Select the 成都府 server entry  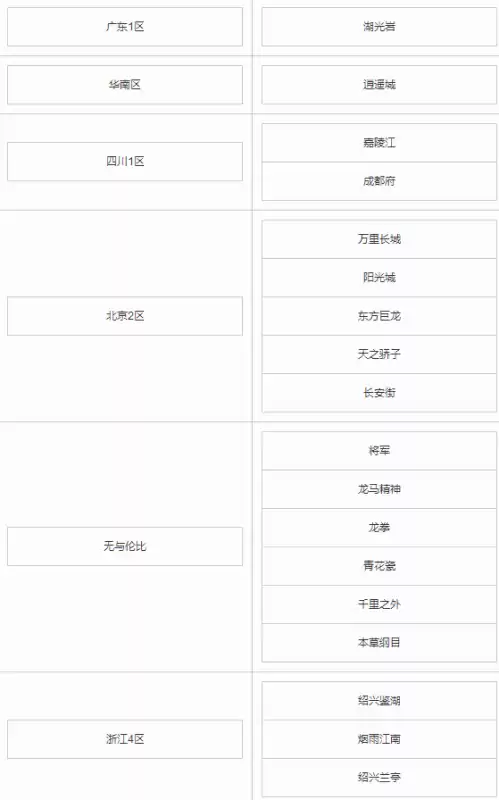click(x=379, y=181)
